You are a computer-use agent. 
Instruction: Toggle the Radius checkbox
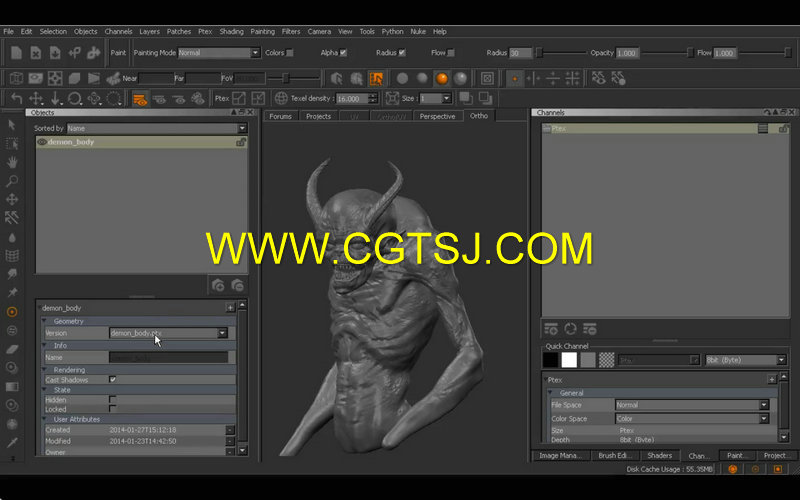point(402,53)
